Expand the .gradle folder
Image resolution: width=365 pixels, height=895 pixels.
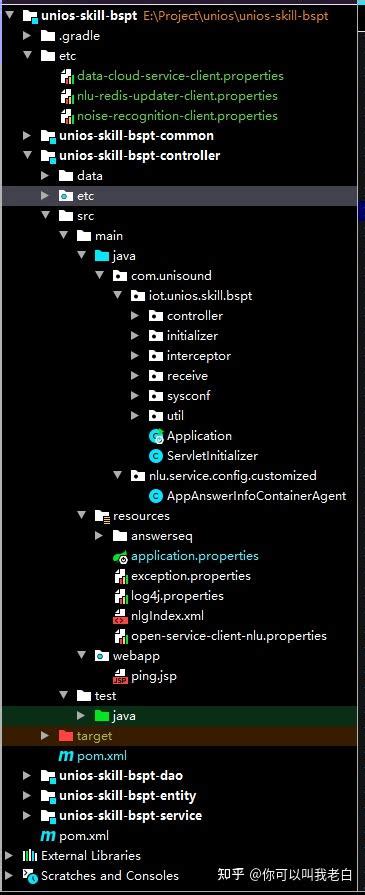(x=27, y=36)
